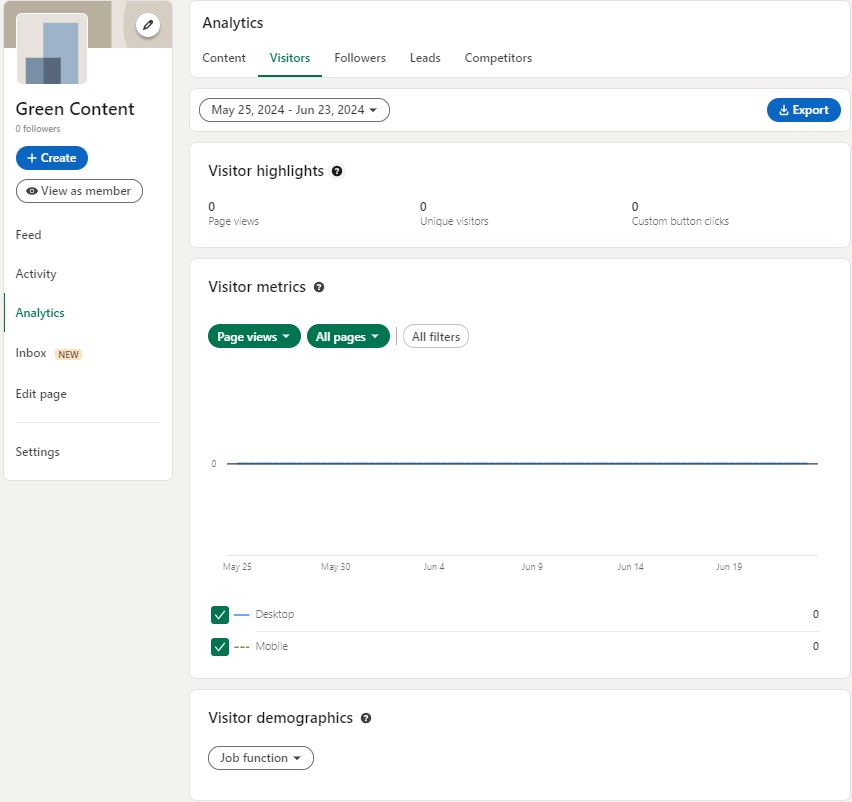Click the Green Content company logo
The image size is (852, 802).
[52, 50]
